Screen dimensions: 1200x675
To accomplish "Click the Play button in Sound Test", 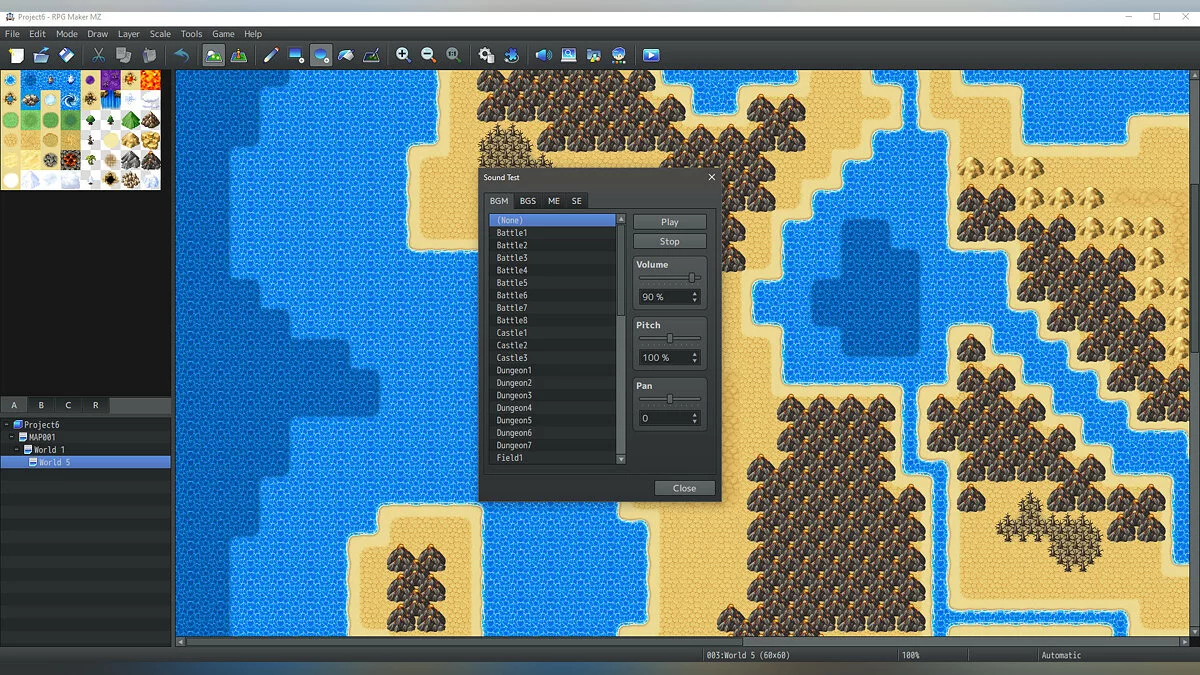I will point(670,222).
